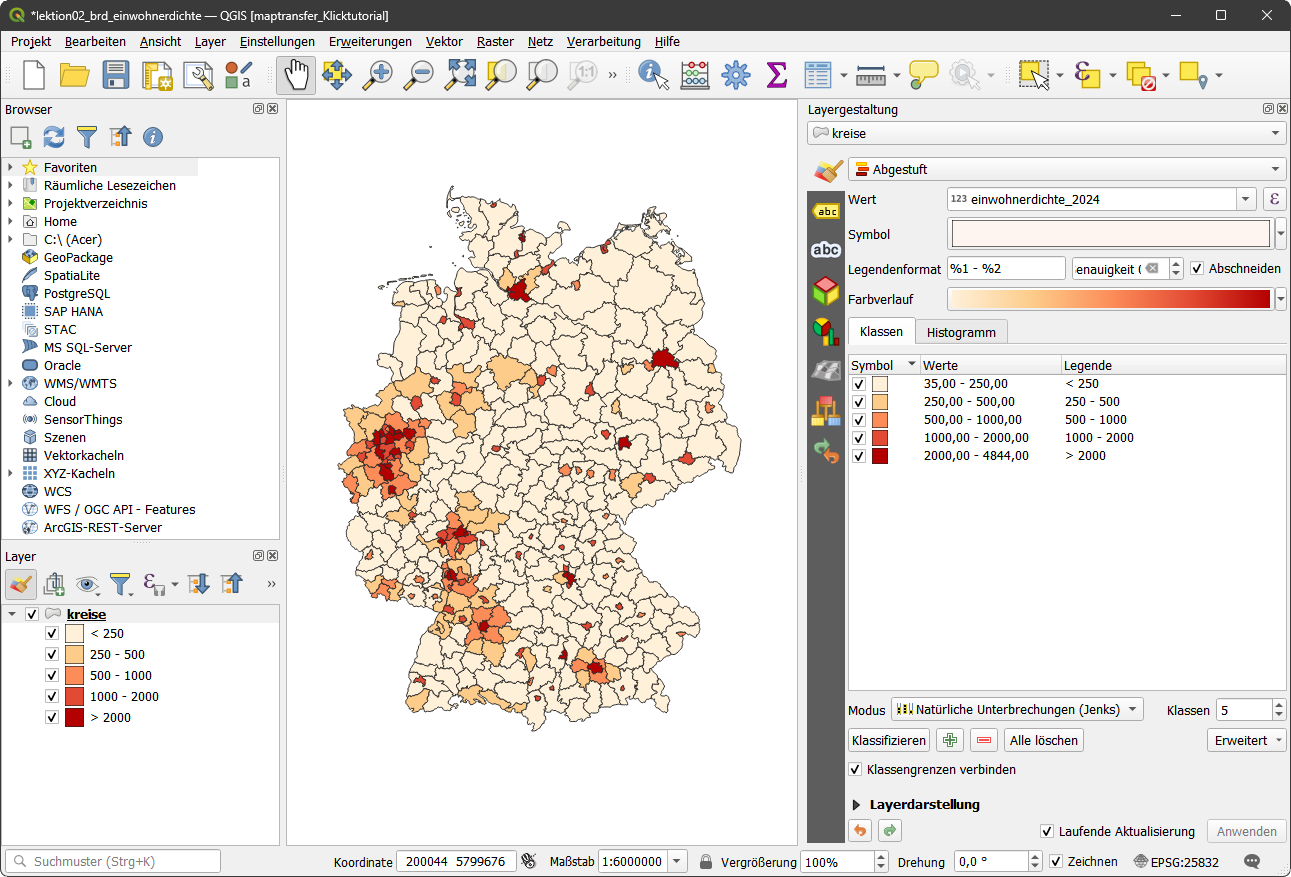Click the Anwenden button
This screenshot has width=1291, height=877.
1246,831
